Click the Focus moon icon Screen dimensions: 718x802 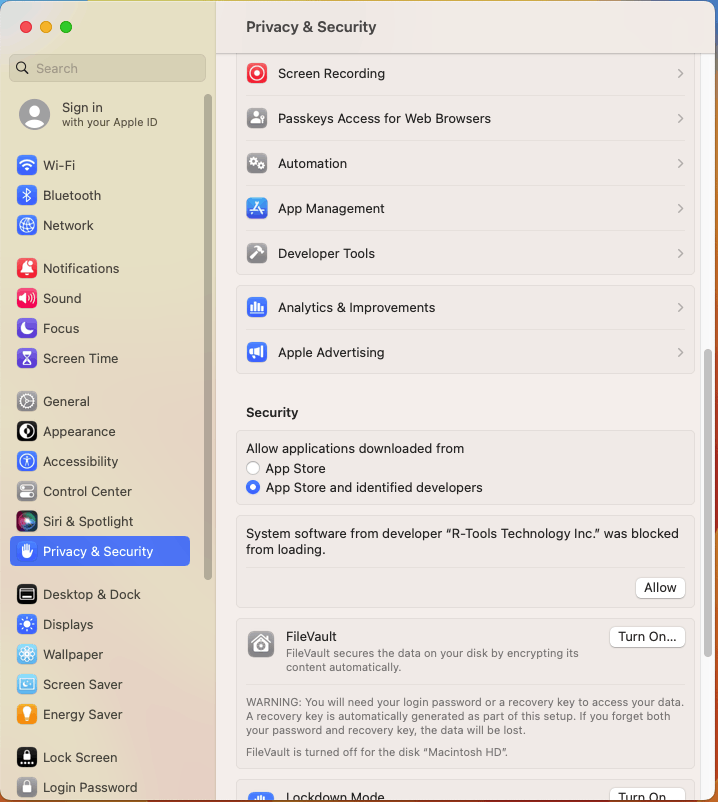[27, 328]
